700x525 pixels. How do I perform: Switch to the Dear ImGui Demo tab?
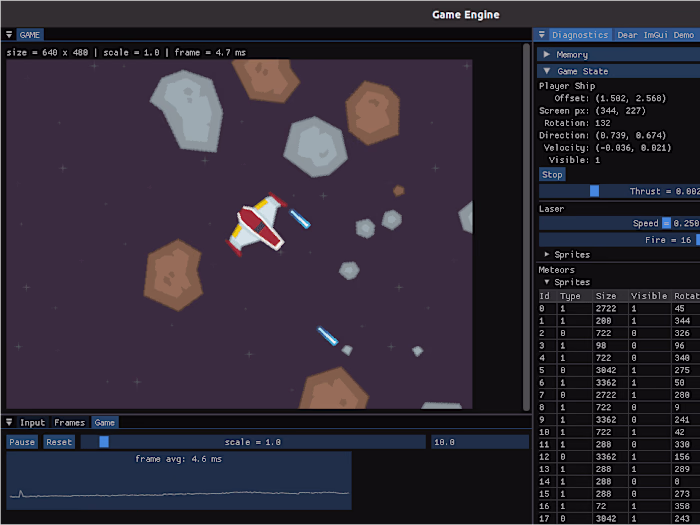point(655,35)
